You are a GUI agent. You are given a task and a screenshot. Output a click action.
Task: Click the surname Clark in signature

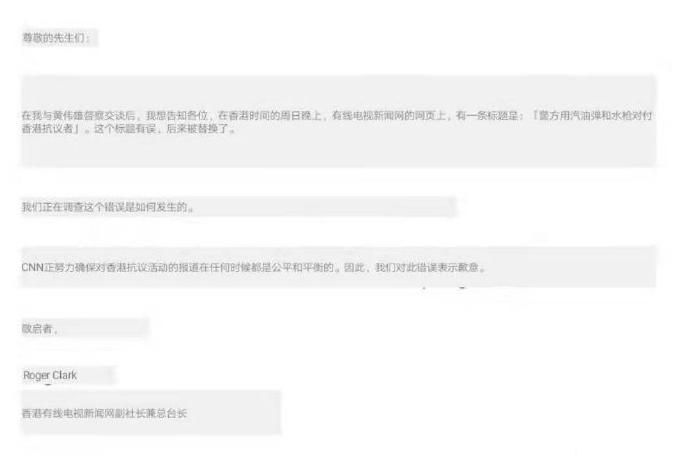[x=64, y=375]
